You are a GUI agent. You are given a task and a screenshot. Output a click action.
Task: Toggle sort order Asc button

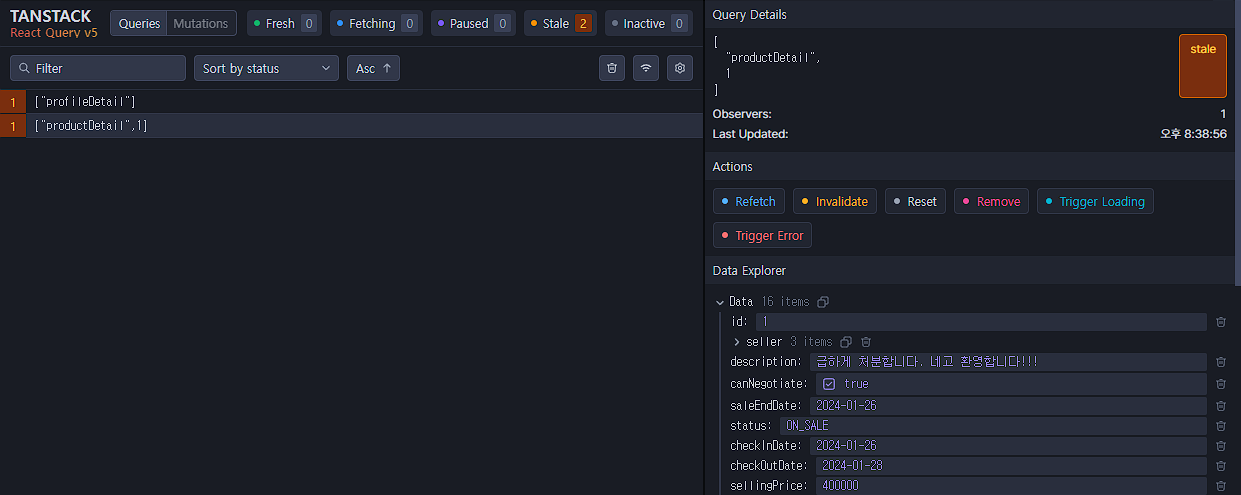click(374, 68)
